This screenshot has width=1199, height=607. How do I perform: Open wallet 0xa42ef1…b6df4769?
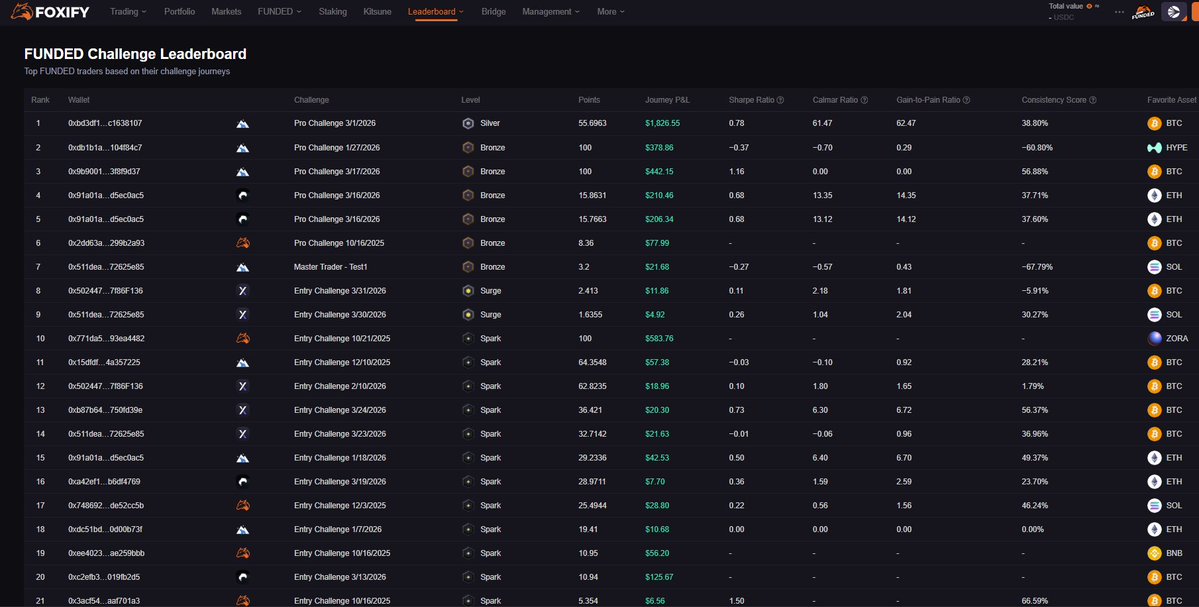[103, 482]
